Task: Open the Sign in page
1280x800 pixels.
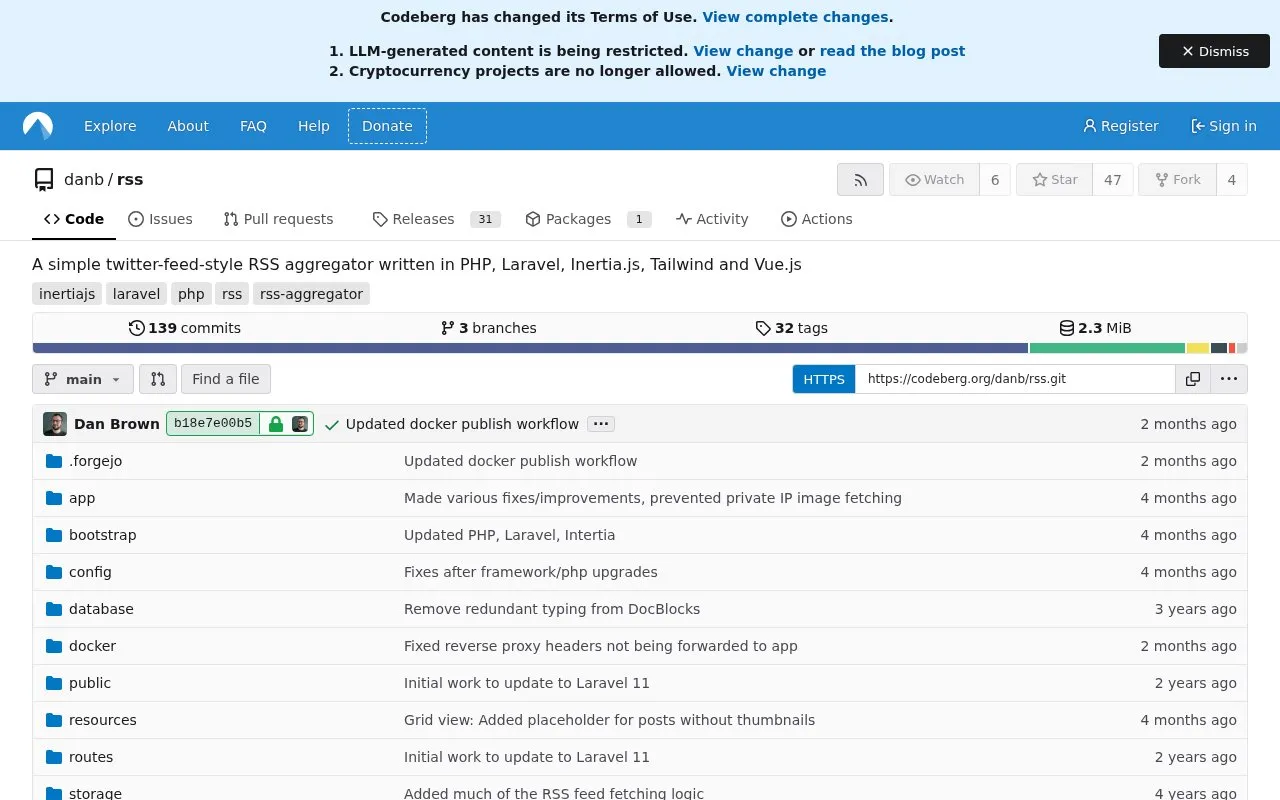Action: 1223,126
